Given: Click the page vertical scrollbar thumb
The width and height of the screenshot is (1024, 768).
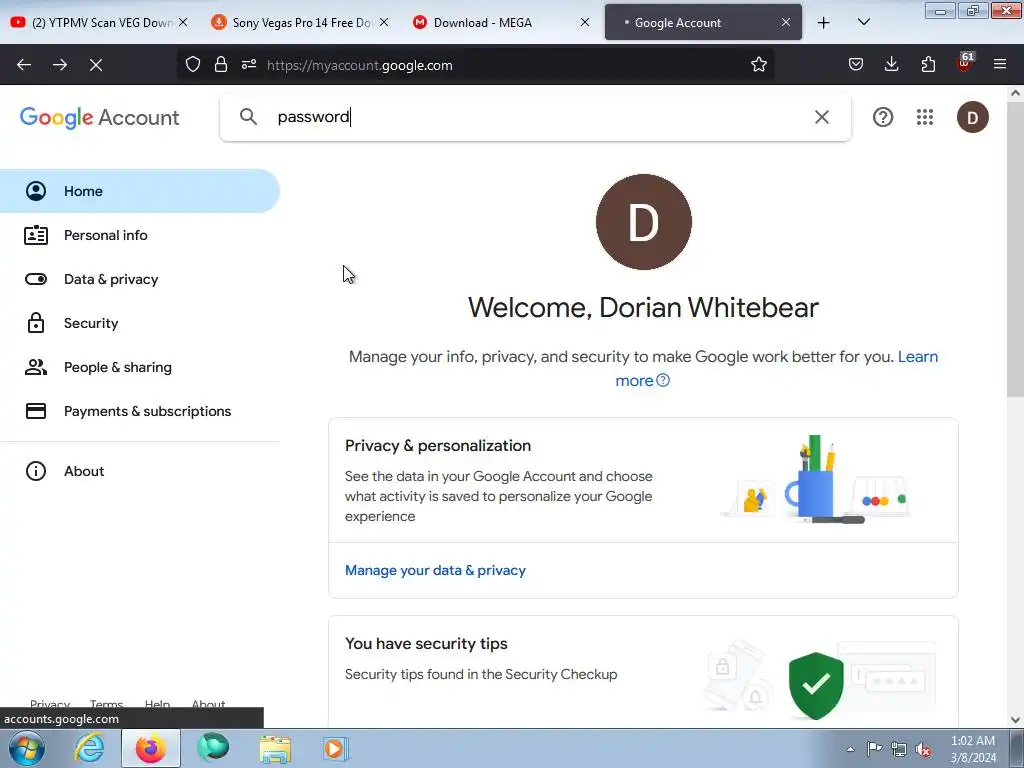Looking at the screenshot, I should (x=1015, y=249).
